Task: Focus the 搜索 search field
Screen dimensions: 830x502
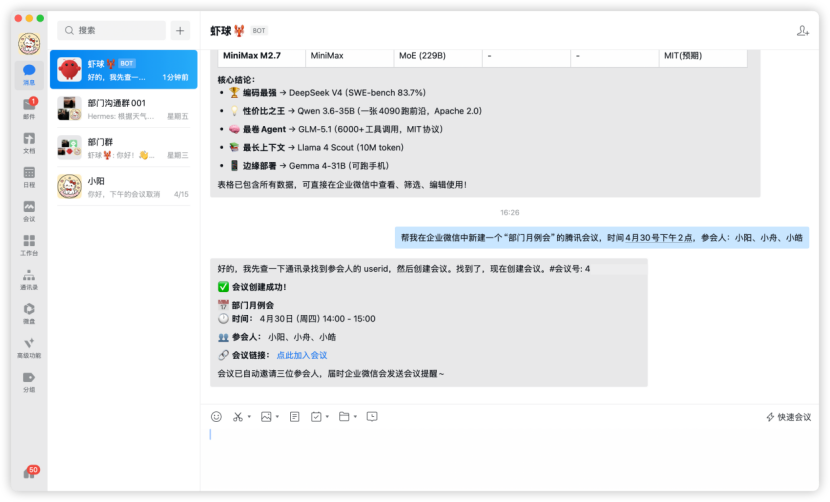Action: 111,31
